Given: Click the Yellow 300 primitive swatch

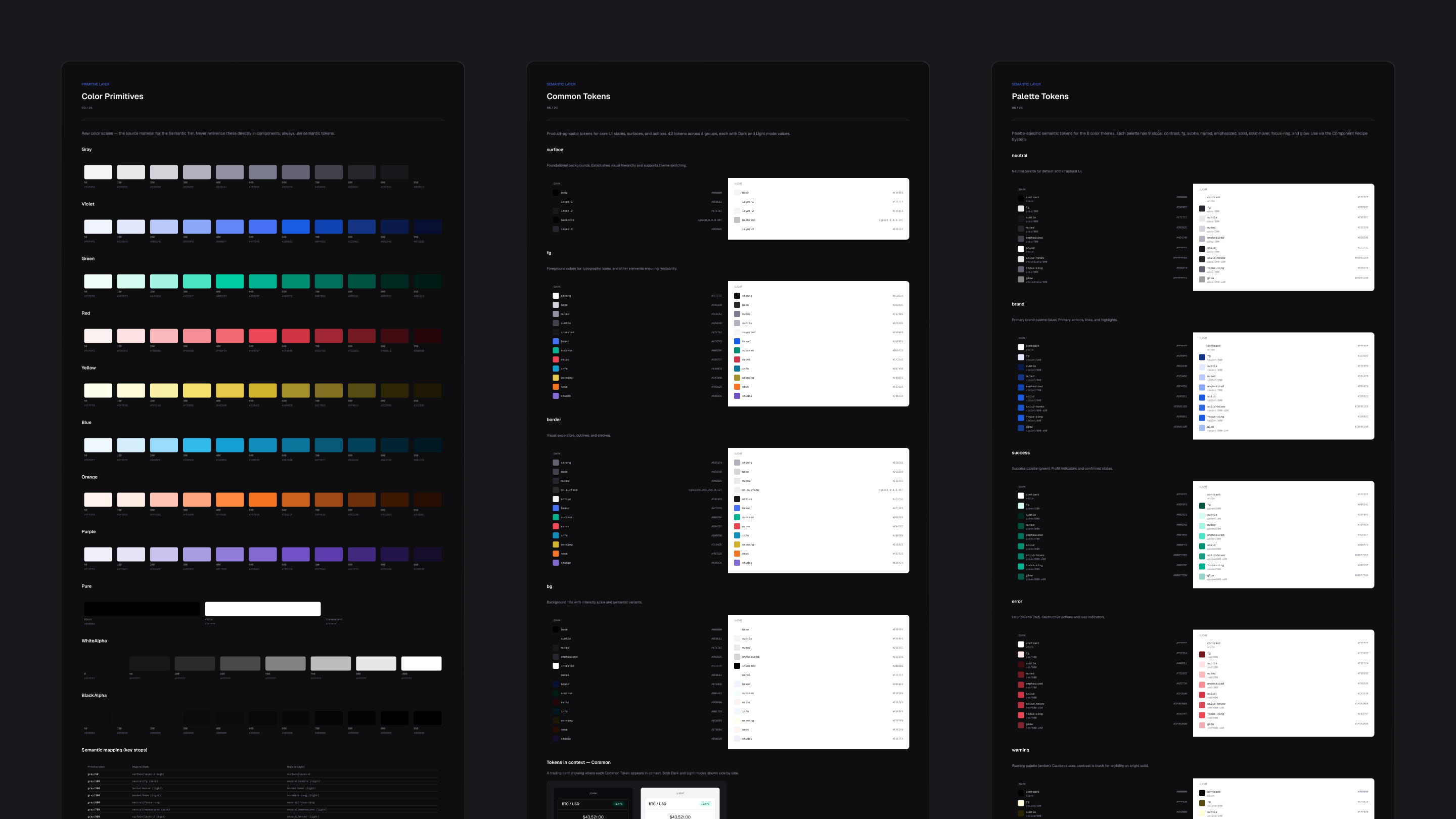Looking at the screenshot, I should click(197, 391).
